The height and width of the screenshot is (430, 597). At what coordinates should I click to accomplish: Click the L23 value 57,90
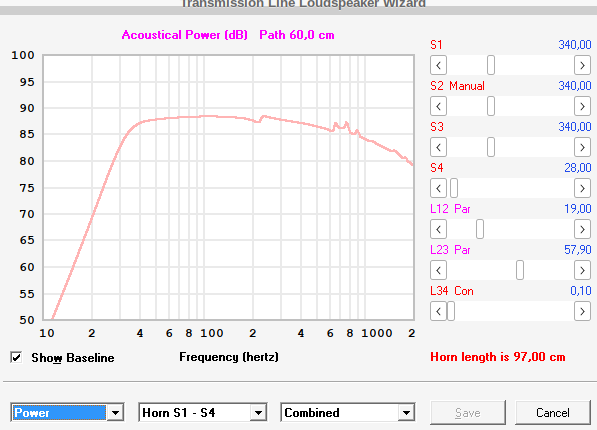click(578, 250)
